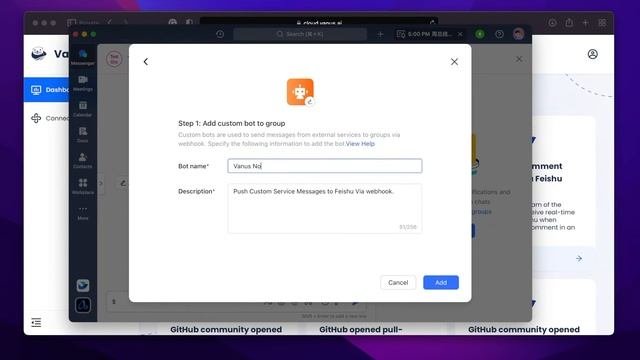Open the Feishu user profile avatar
The image size is (640, 360).
(518, 34)
